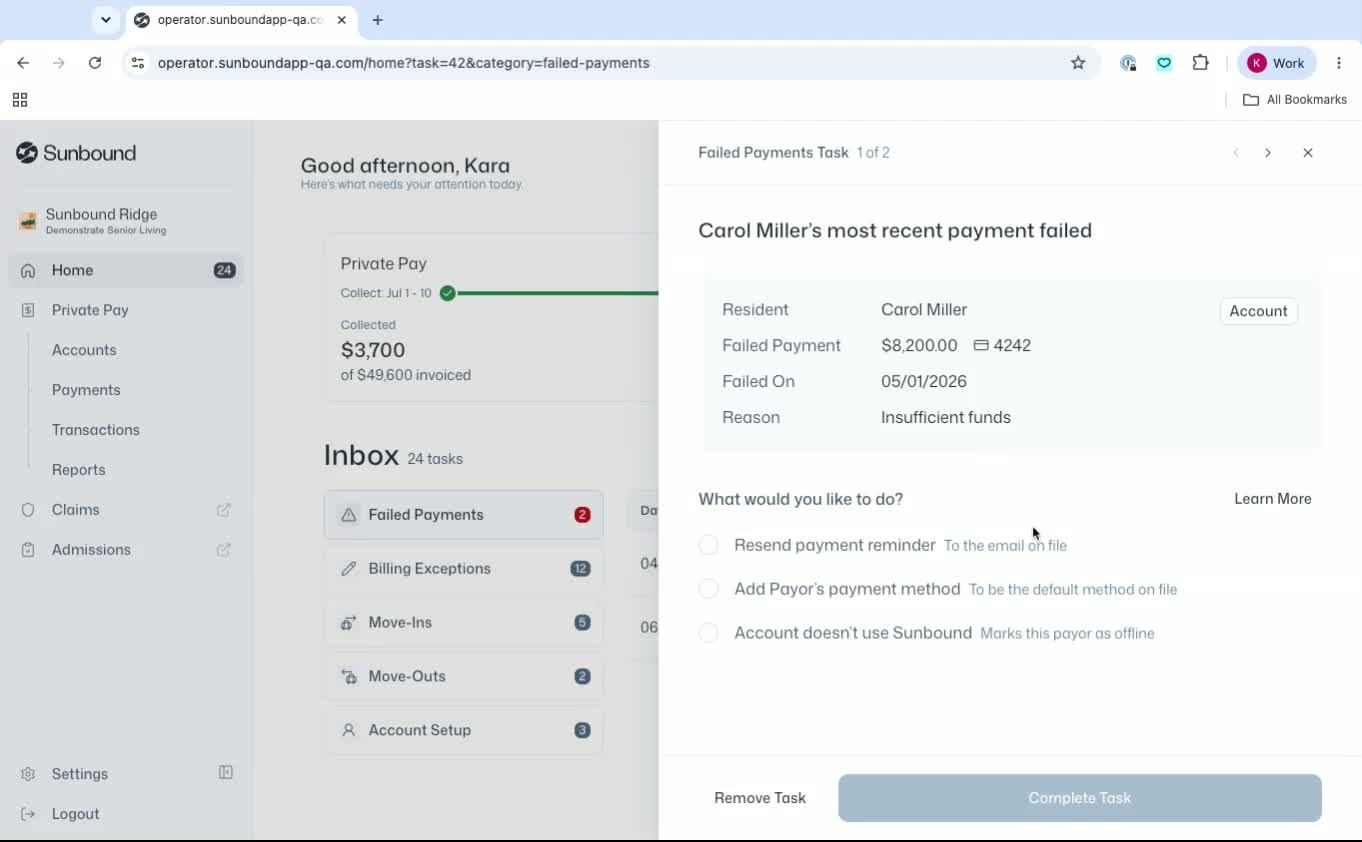
Task: Open Billing Exceptions inbox category
Action: pyautogui.click(x=464, y=569)
